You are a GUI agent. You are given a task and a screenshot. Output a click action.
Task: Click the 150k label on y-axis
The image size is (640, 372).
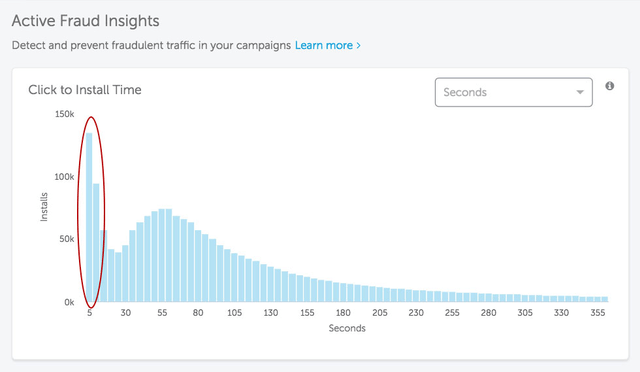(64, 114)
